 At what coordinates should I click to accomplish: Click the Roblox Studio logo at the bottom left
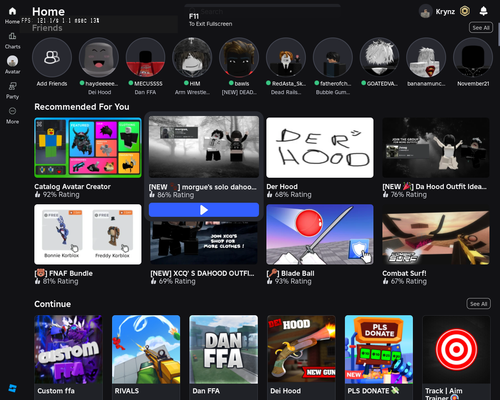(12, 388)
